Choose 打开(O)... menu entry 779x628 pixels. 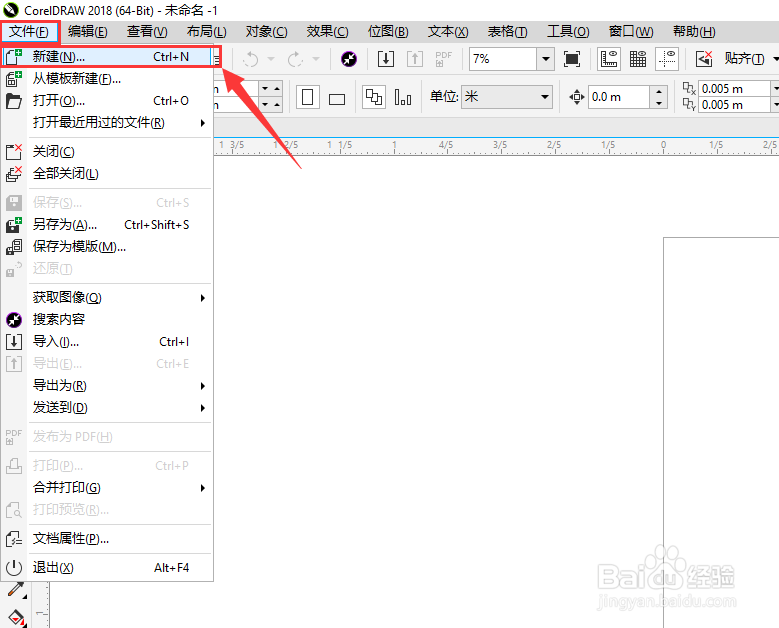(108, 100)
